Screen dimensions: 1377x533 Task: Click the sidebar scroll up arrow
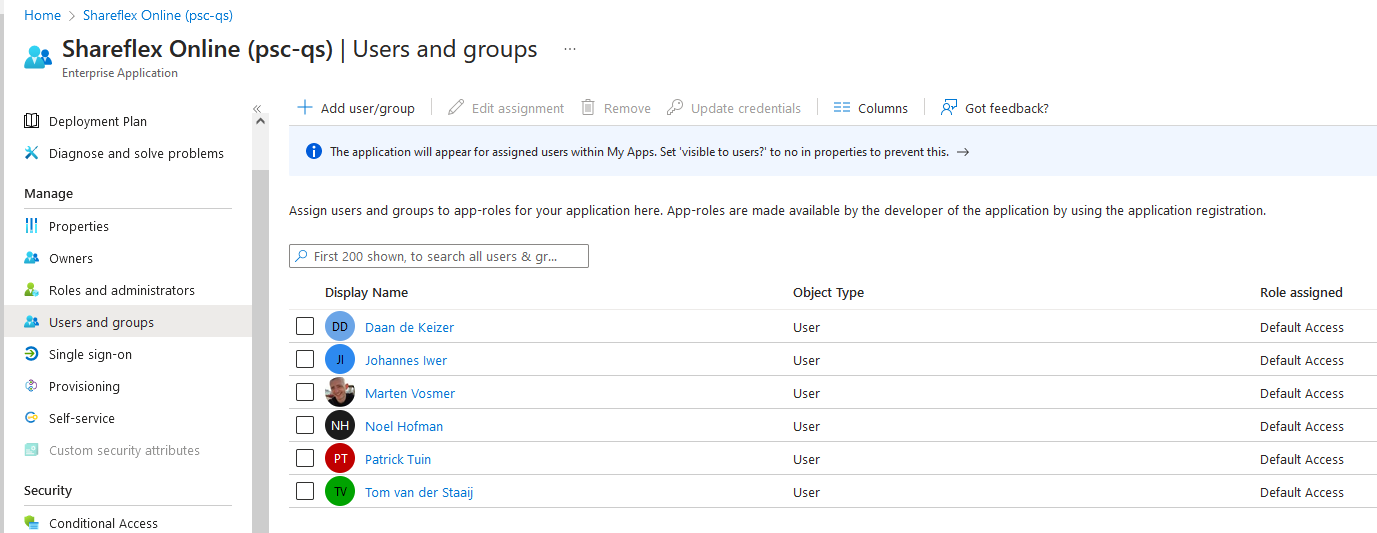(261, 121)
